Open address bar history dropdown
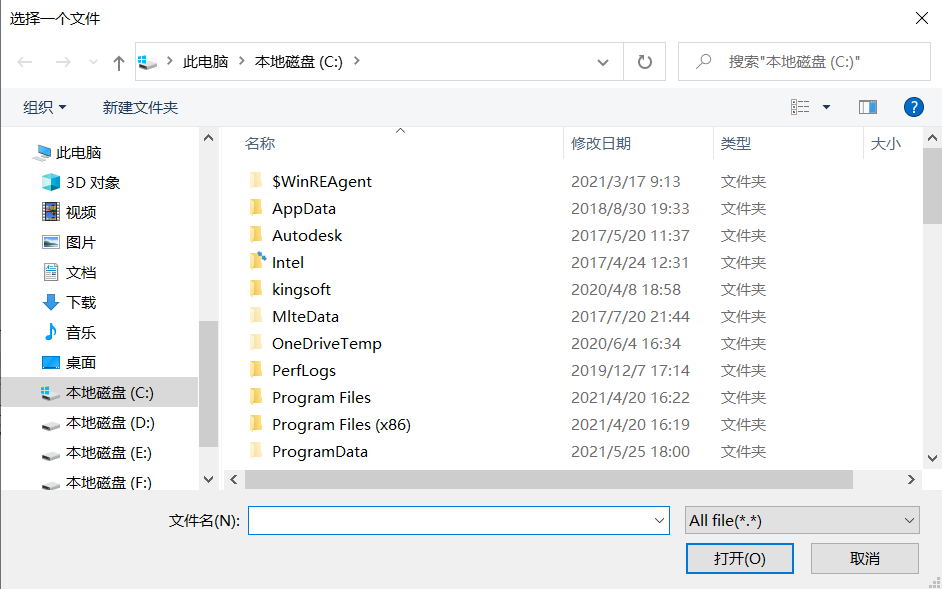942x589 pixels. 603,62
